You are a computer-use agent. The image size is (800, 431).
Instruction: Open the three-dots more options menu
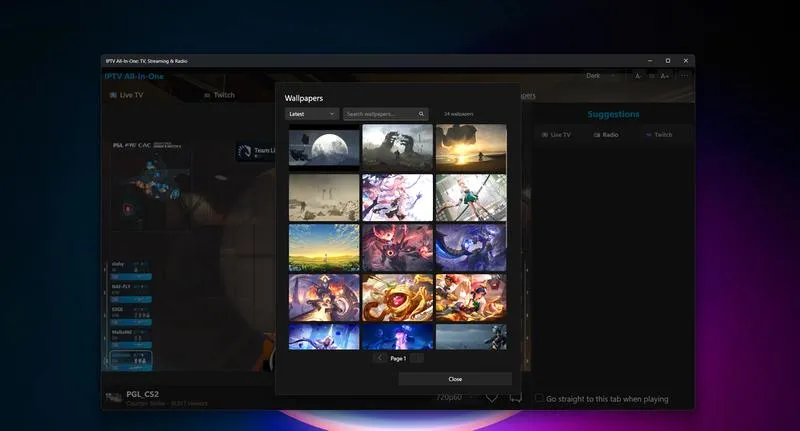[684, 76]
